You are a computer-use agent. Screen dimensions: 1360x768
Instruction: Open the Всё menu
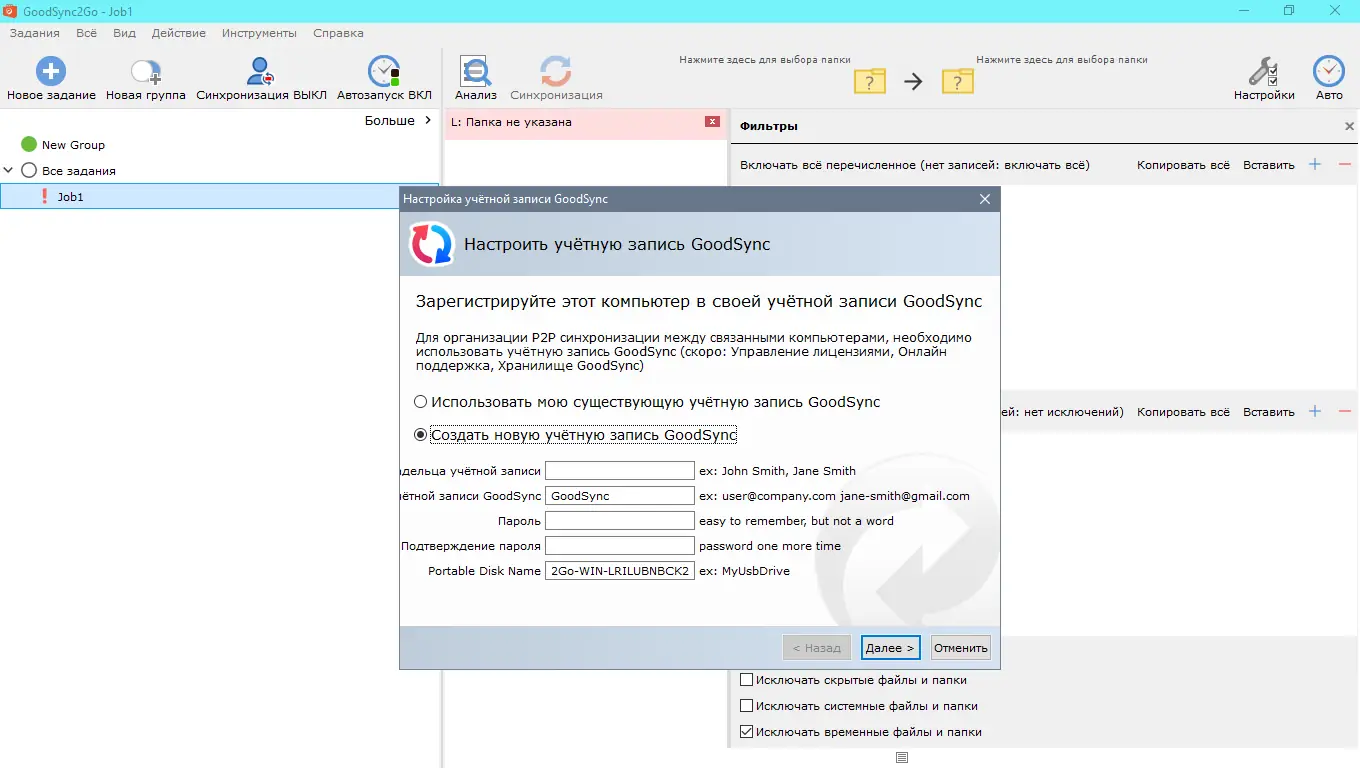87,33
